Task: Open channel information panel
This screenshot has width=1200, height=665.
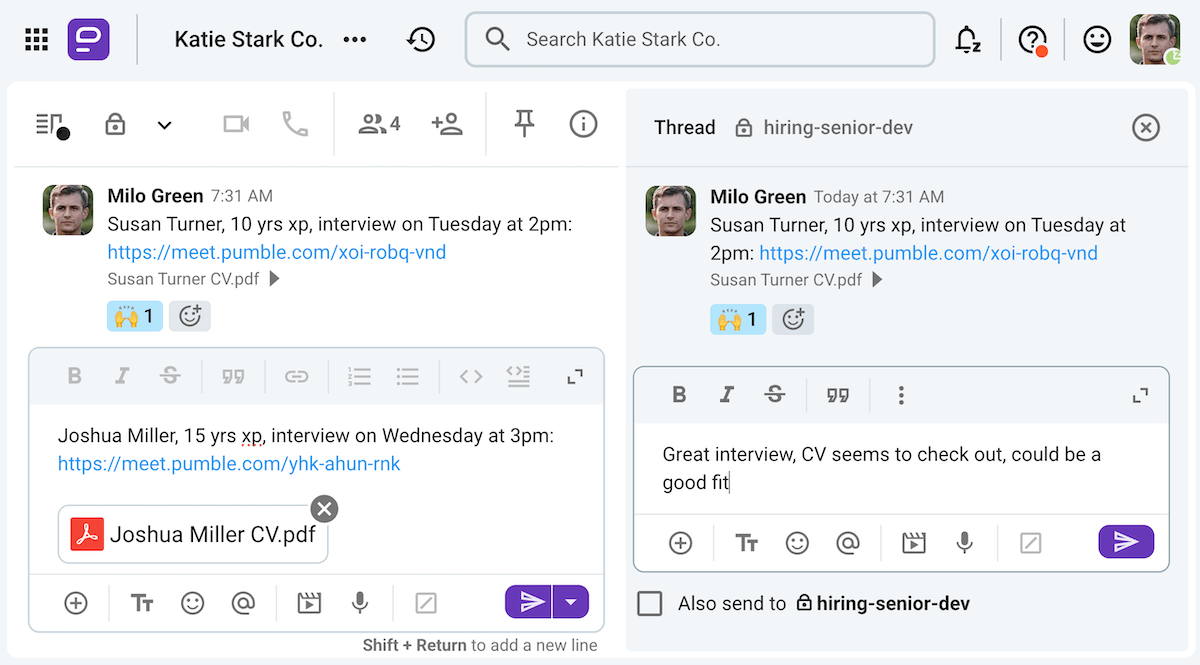Action: [x=583, y=123]
